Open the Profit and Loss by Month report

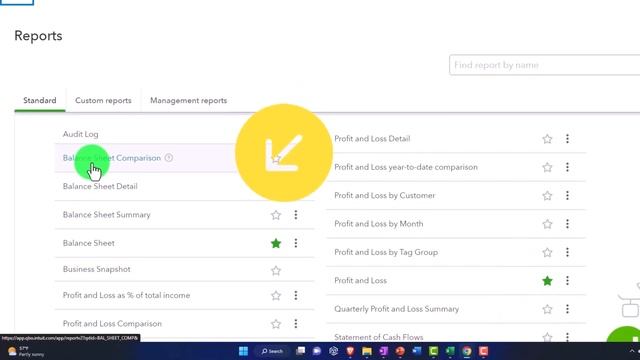pyautogui.click(x=379, y=224)
